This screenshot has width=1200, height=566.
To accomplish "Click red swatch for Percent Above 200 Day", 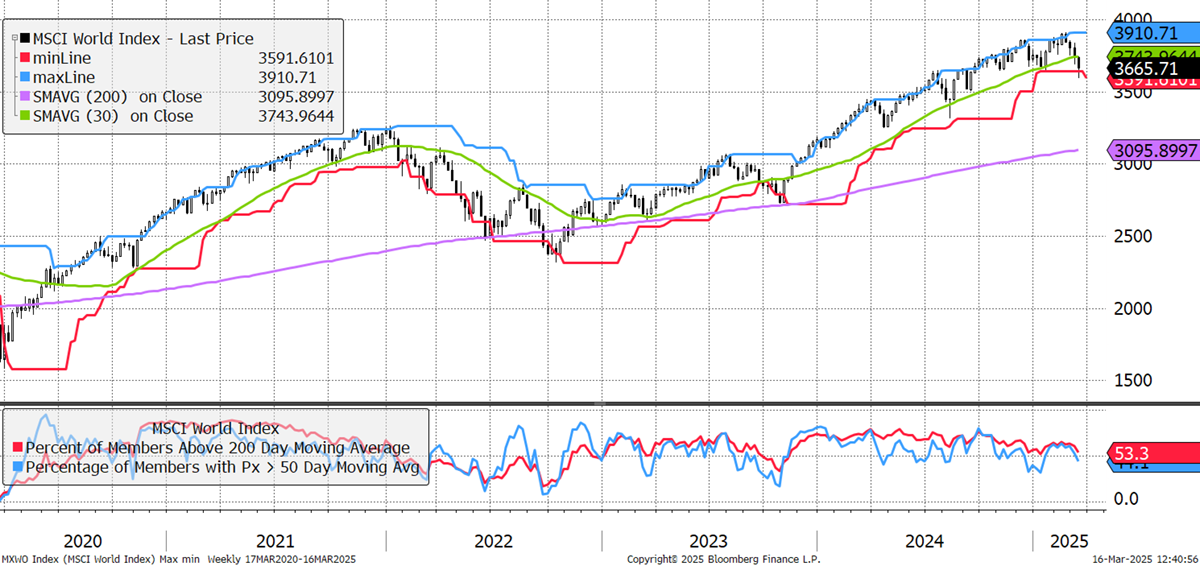I will (17, 448).
